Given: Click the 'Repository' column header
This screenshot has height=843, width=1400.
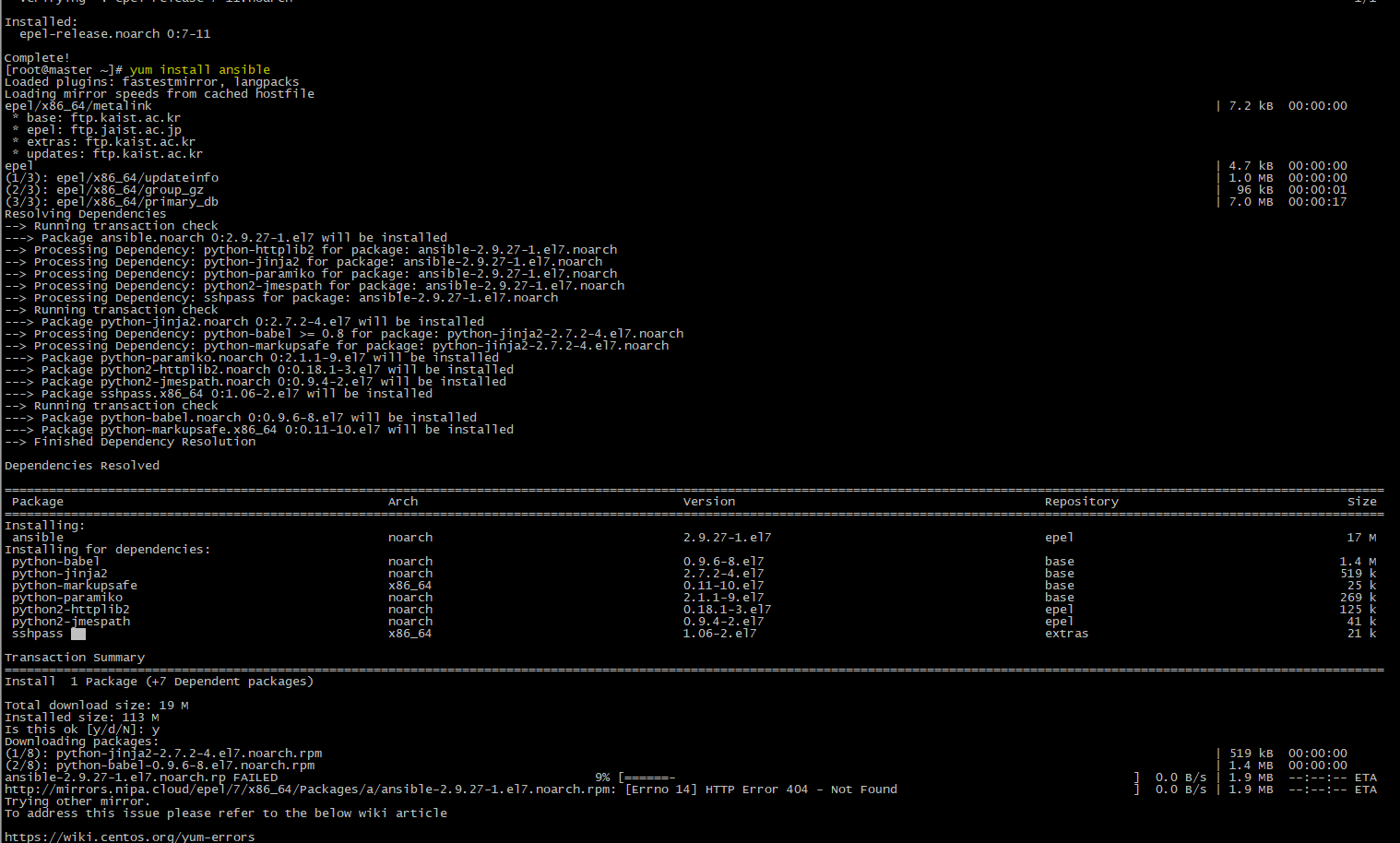Looking at the screenshot, I should 1082,502.
